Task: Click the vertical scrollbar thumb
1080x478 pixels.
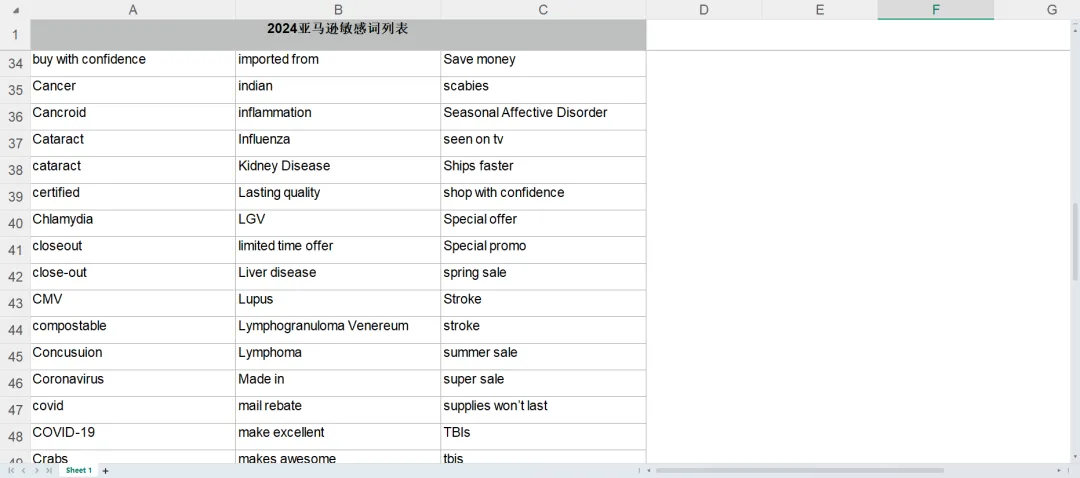Action: pos(1075,241)
